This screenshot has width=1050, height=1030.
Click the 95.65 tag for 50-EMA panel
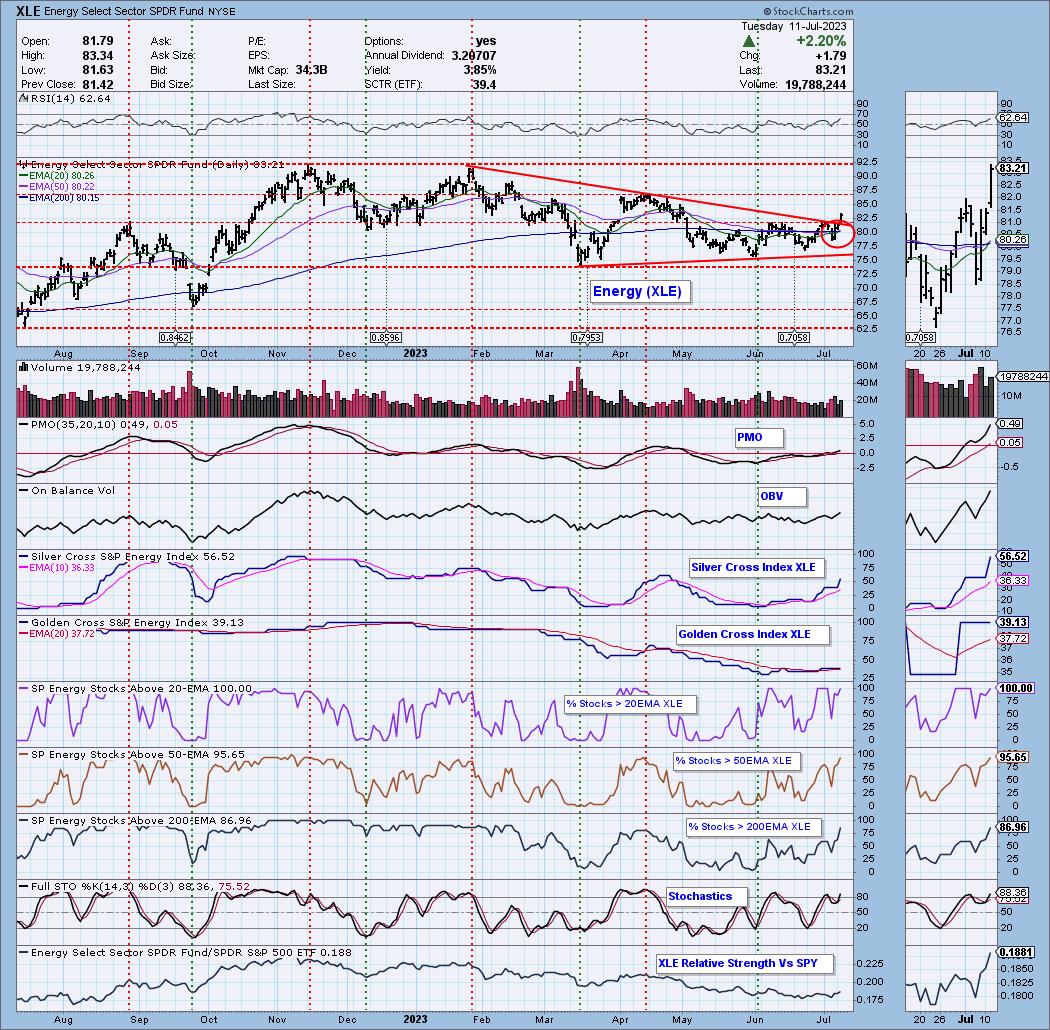pos(1012,757)
